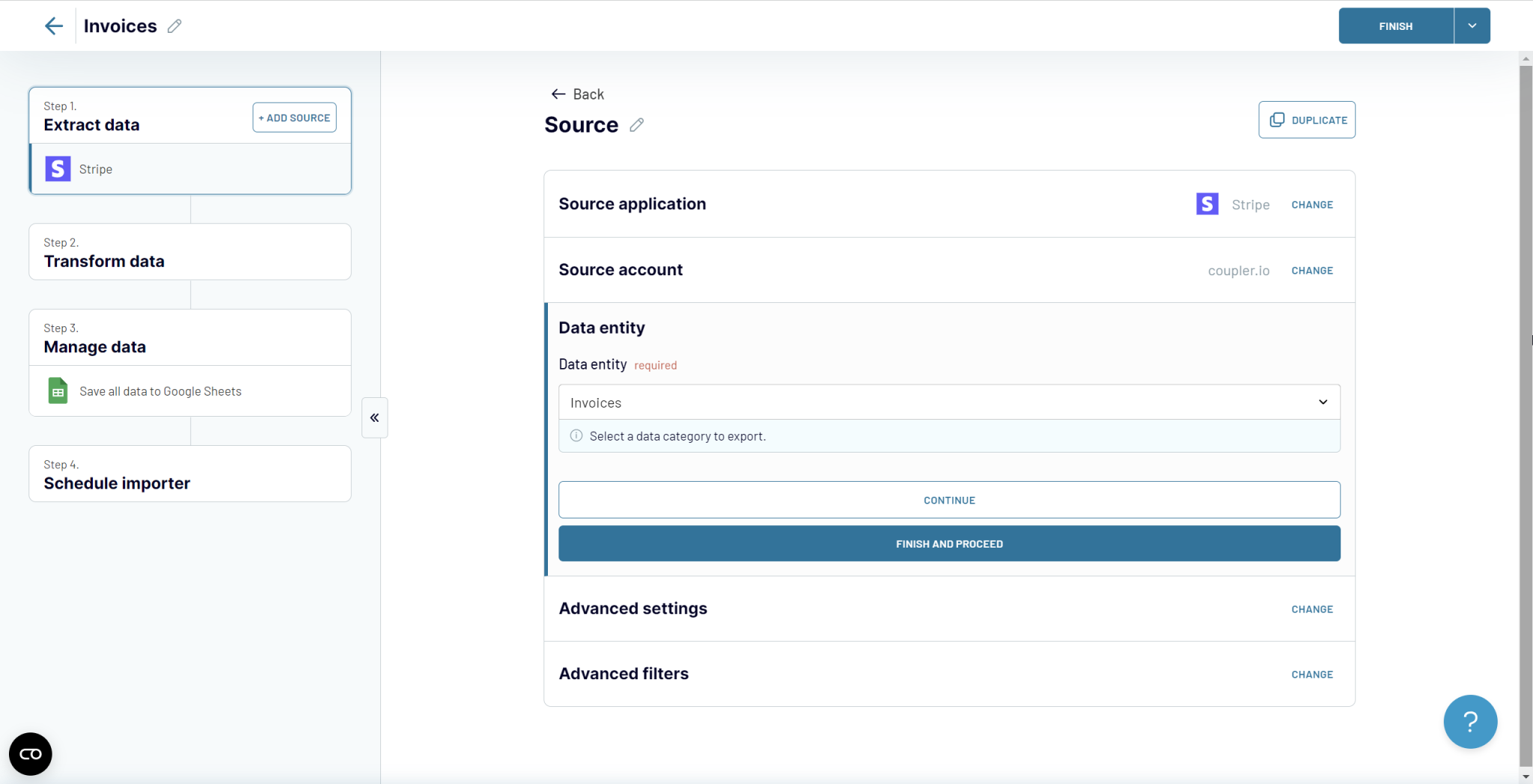
Task: Click Change next to Advanced filters
Action: coord(1311,674)
